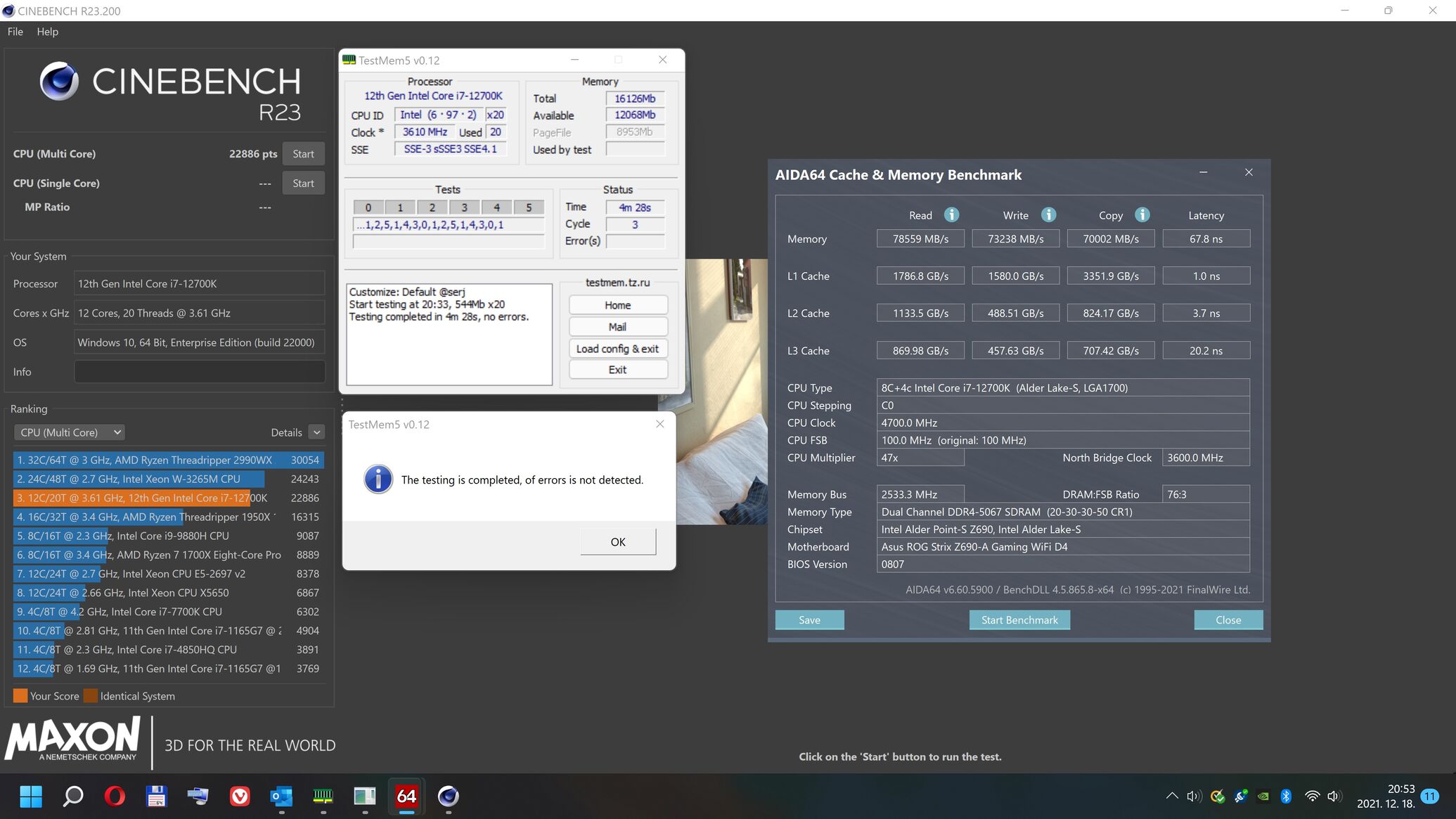Viewport: 1456px width, 819px height.
Task: Click the Info input field in Cinebench
Action: tap(200, 372)
